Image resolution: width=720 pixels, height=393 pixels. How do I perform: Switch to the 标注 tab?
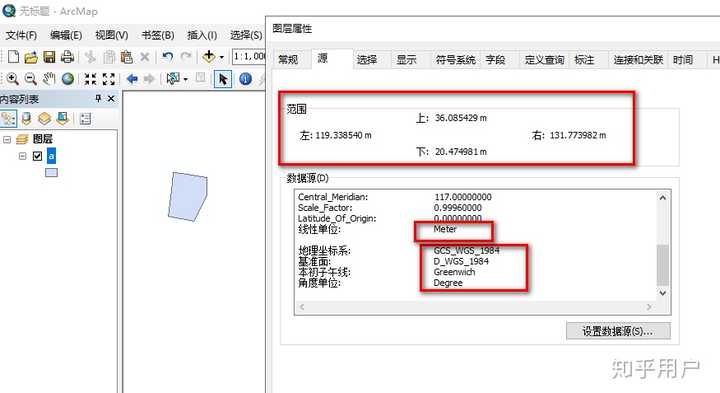tap(585, 60)
